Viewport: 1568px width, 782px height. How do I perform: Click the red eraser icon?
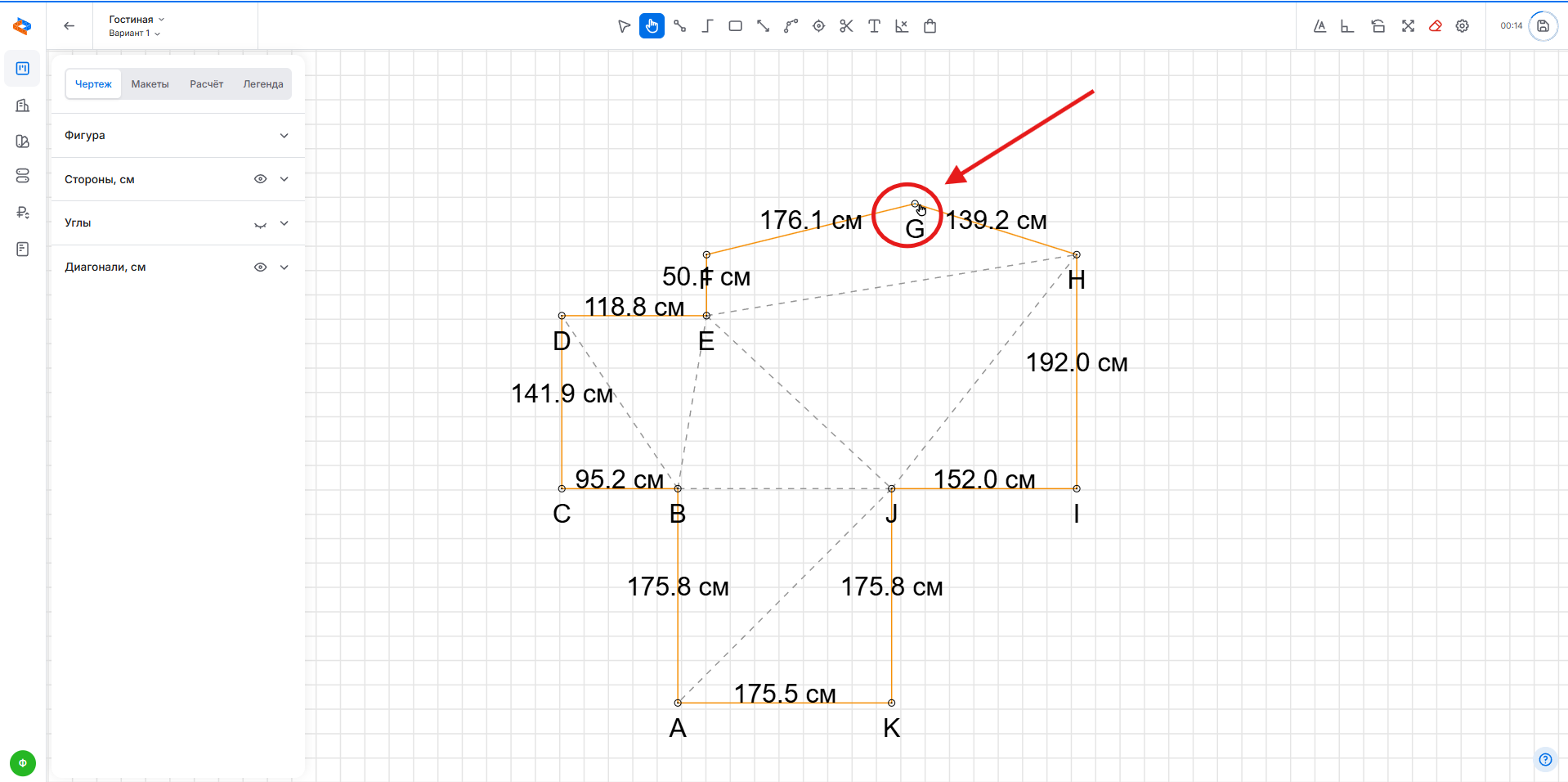1435,26
